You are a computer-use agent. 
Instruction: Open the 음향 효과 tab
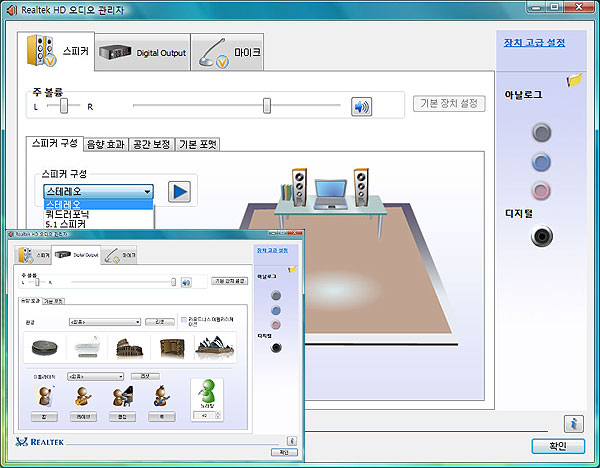pyautogui.click(x=106, y=144)
